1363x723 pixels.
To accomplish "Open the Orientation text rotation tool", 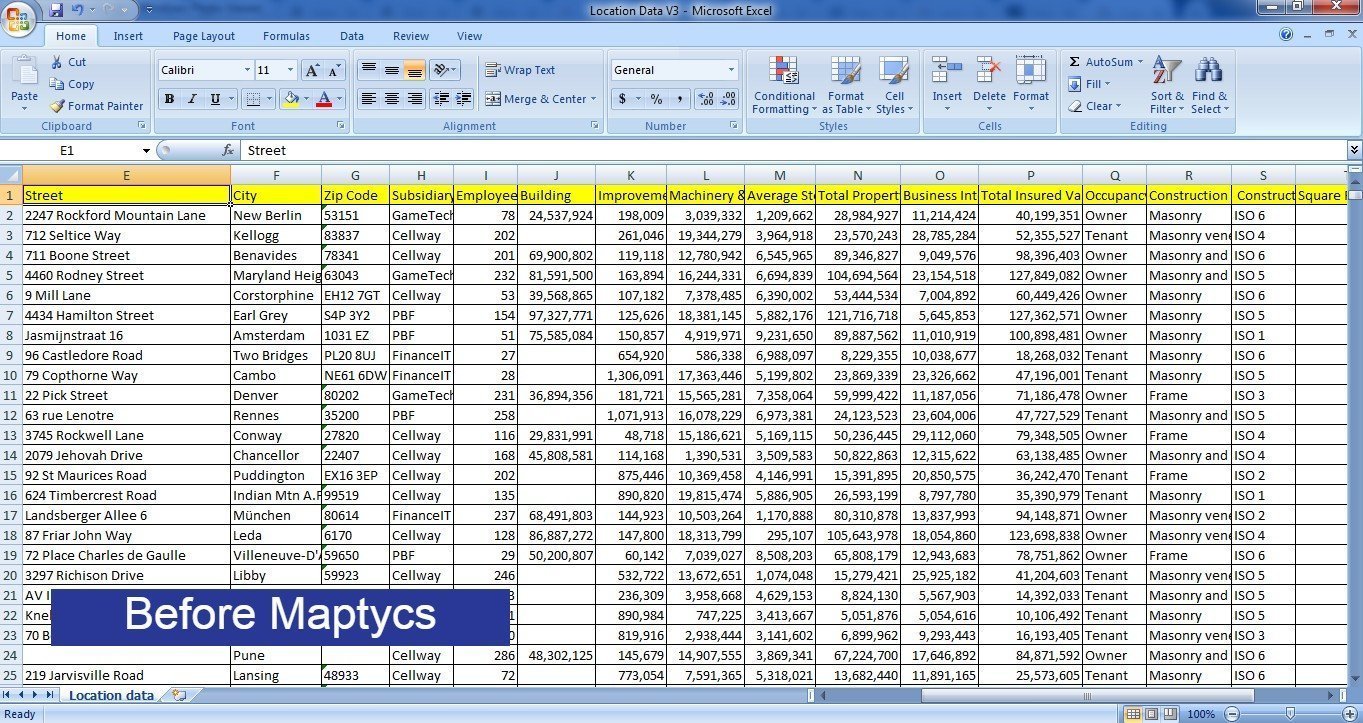I will (445, 70).
